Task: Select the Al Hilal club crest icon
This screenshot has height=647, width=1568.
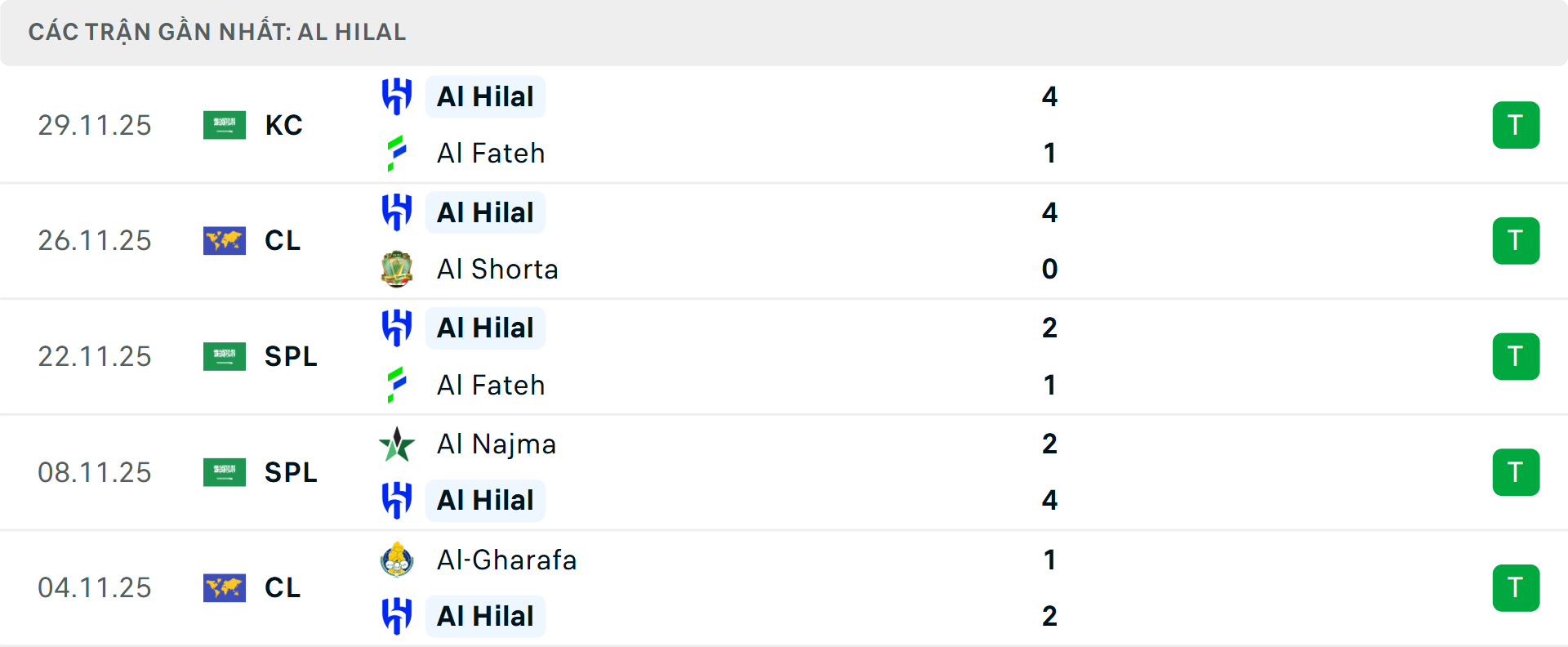Action: [x=398, y=96]
